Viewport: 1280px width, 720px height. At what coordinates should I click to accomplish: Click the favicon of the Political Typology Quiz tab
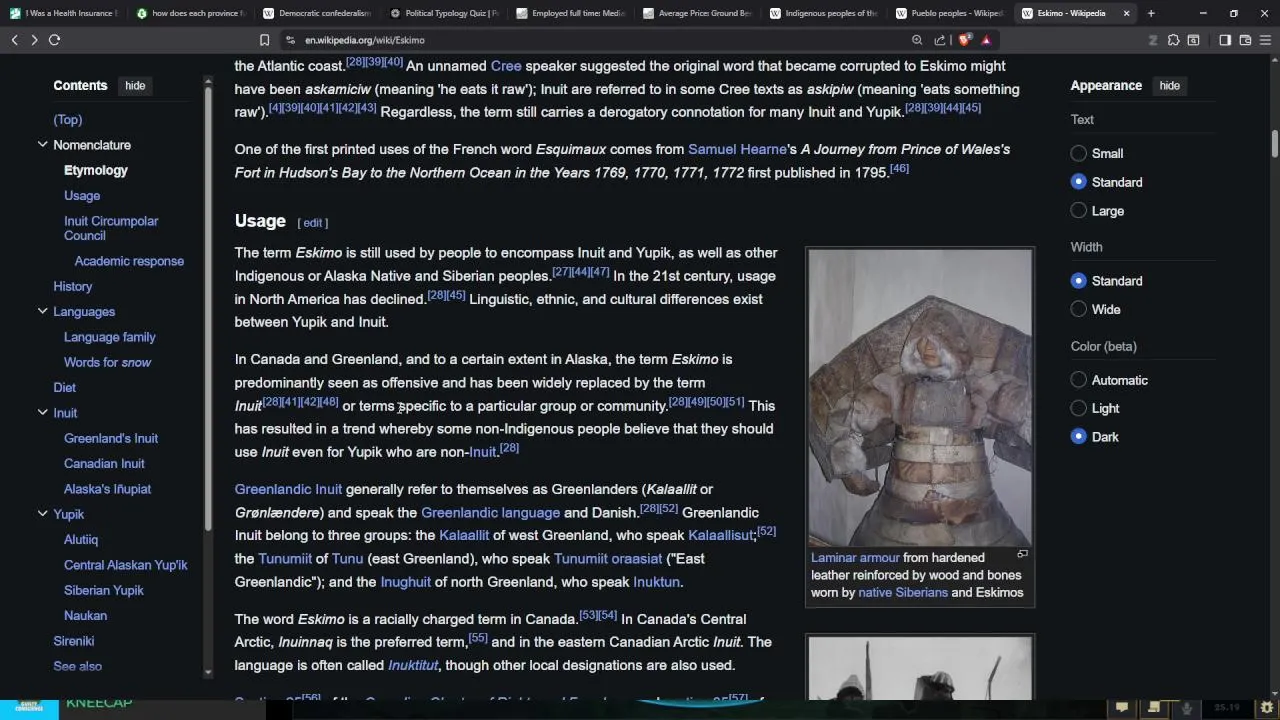click(395, 13)
